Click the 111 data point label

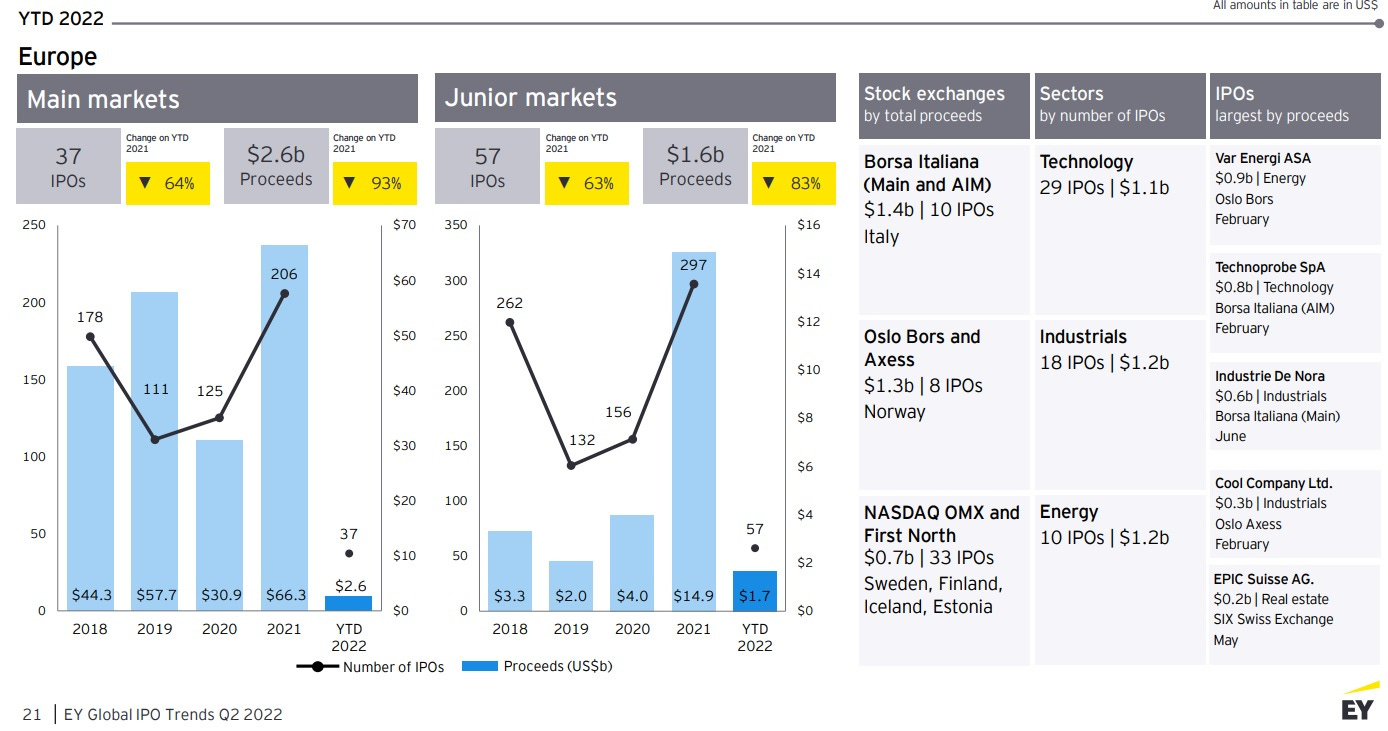point(155,389)
